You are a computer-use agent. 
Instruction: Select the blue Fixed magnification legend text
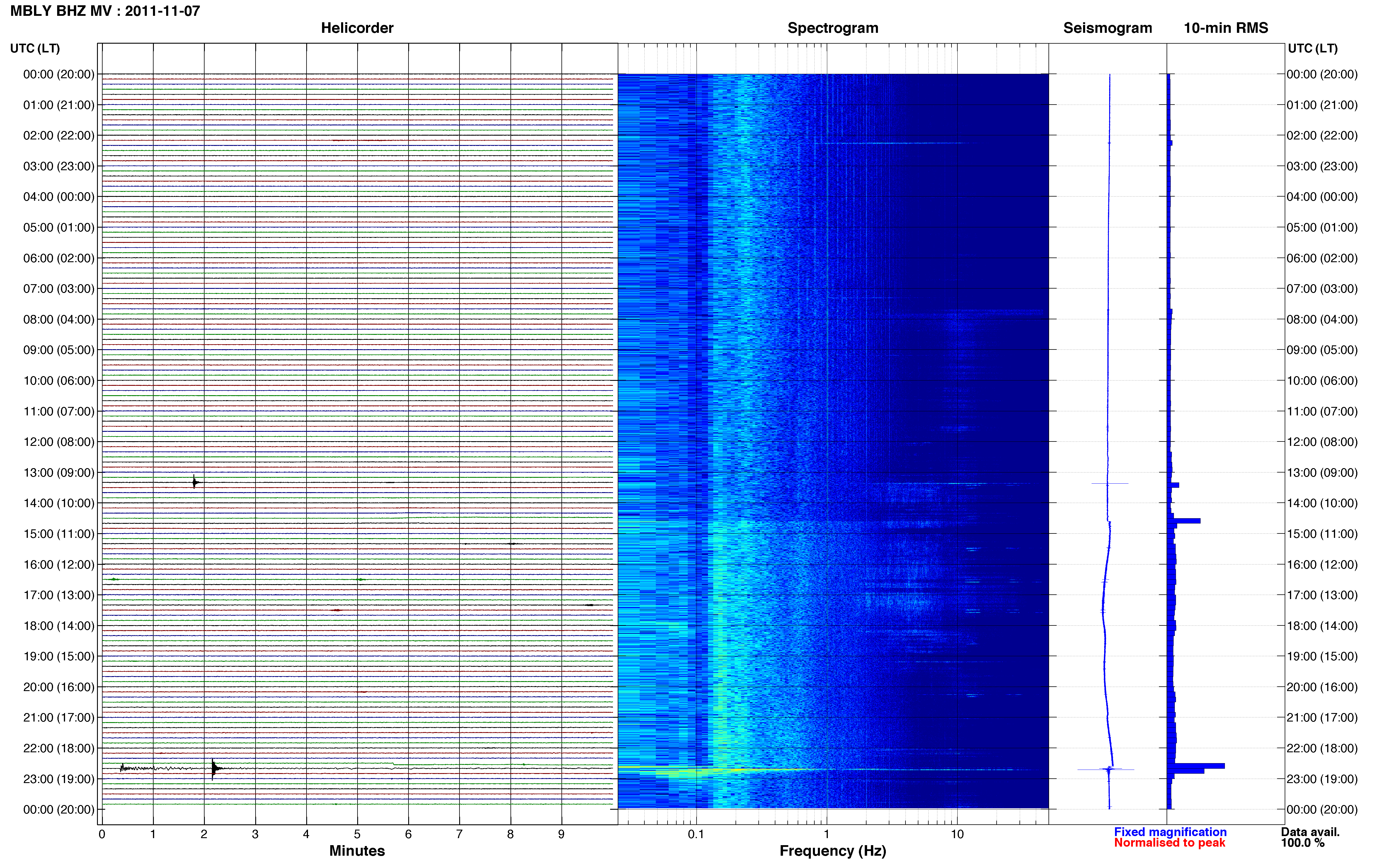coord(1170,832)
